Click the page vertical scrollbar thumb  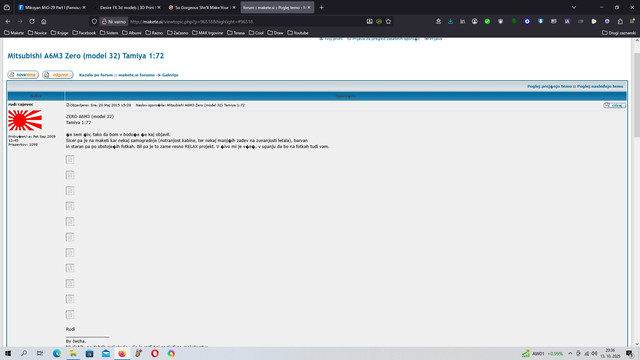pyautogui.click(x=636, y=95)
